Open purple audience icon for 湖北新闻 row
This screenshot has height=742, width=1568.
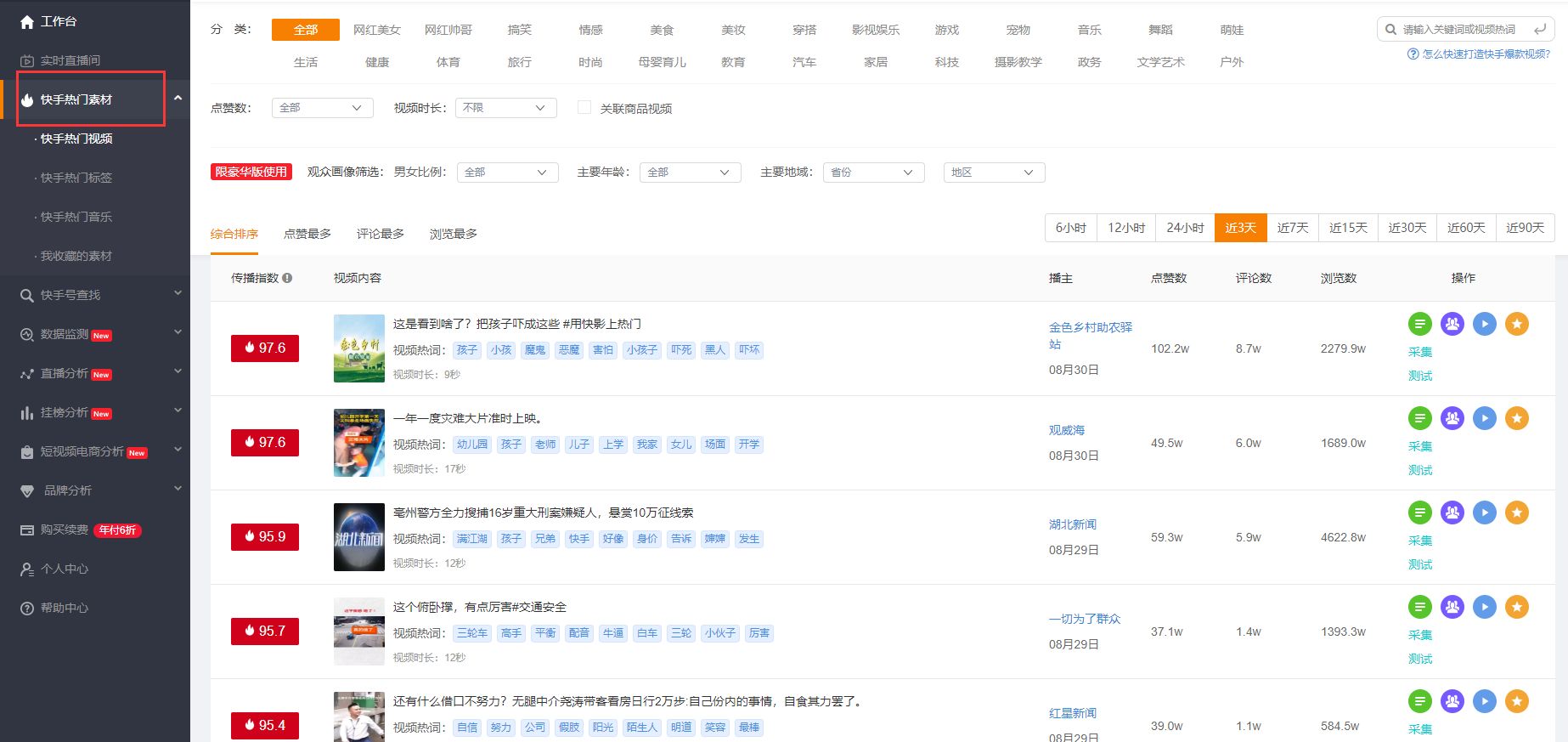click(x=1452, y=513)
